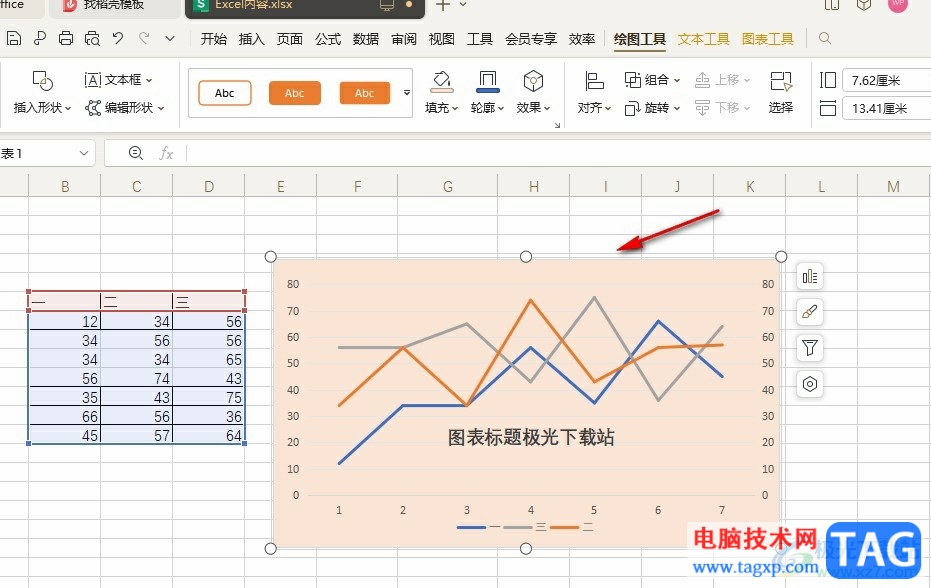
Task: Click the 轮廓 outline icon
Action: [x=487, y=81]
